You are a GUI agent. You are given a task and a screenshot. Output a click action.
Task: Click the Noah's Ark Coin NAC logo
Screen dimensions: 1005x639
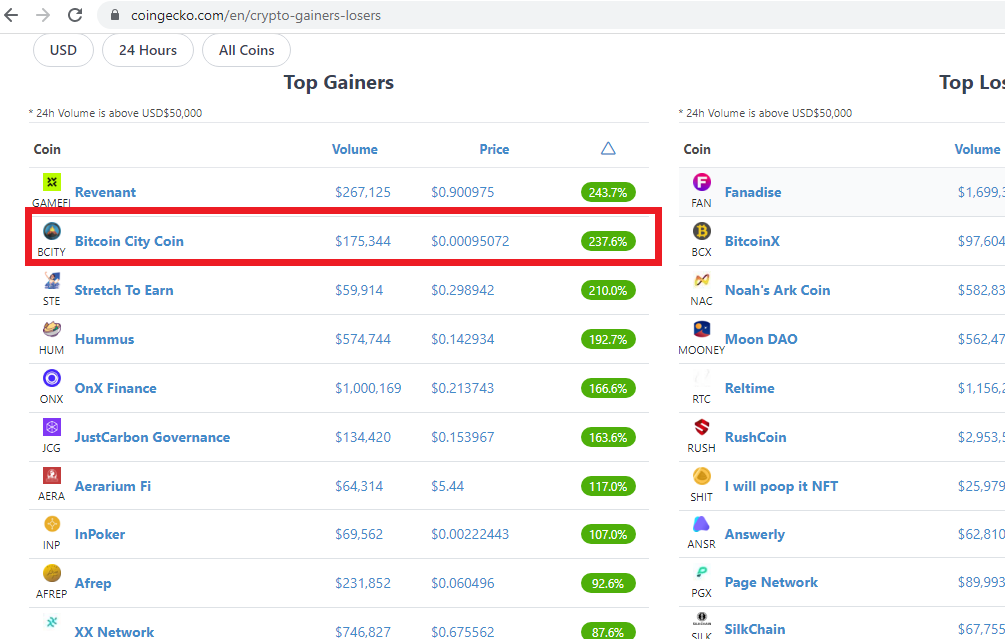(x=702, y=280)
